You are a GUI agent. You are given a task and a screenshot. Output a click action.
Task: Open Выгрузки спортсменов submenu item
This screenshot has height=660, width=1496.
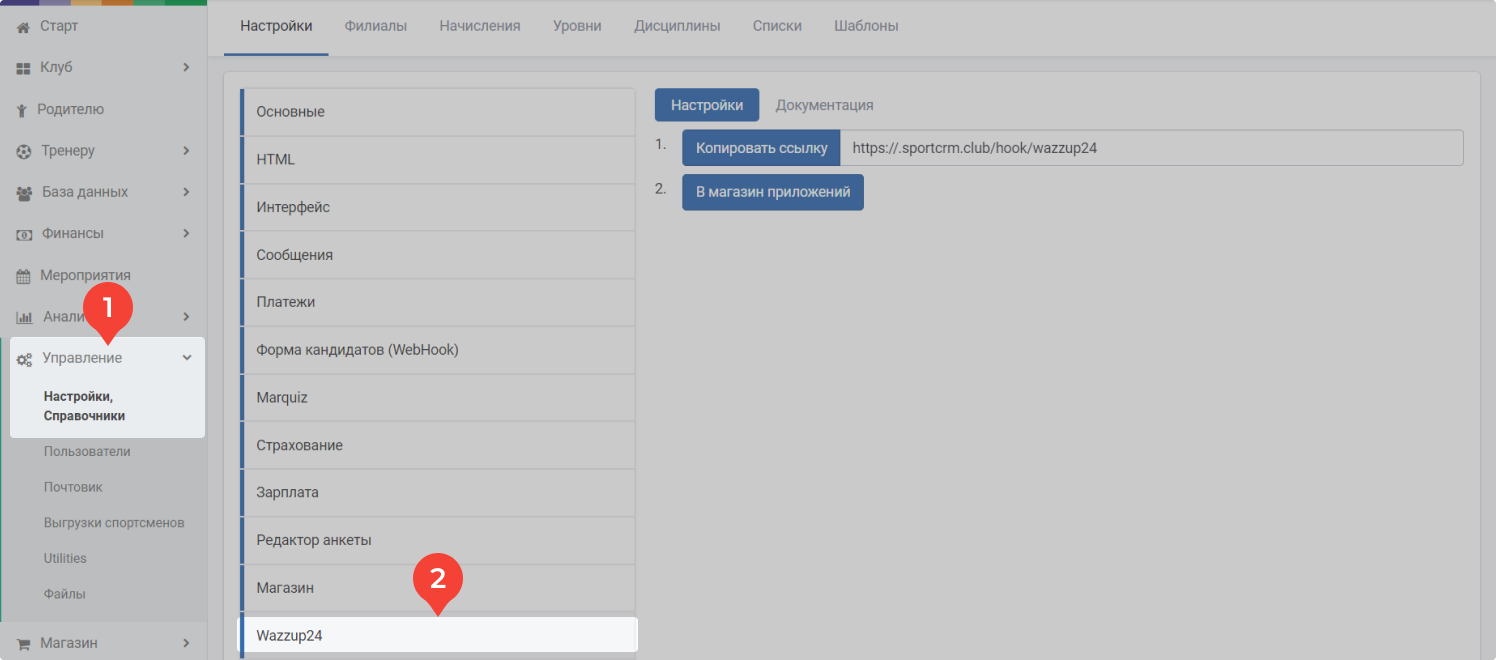[x=114, y=523]
